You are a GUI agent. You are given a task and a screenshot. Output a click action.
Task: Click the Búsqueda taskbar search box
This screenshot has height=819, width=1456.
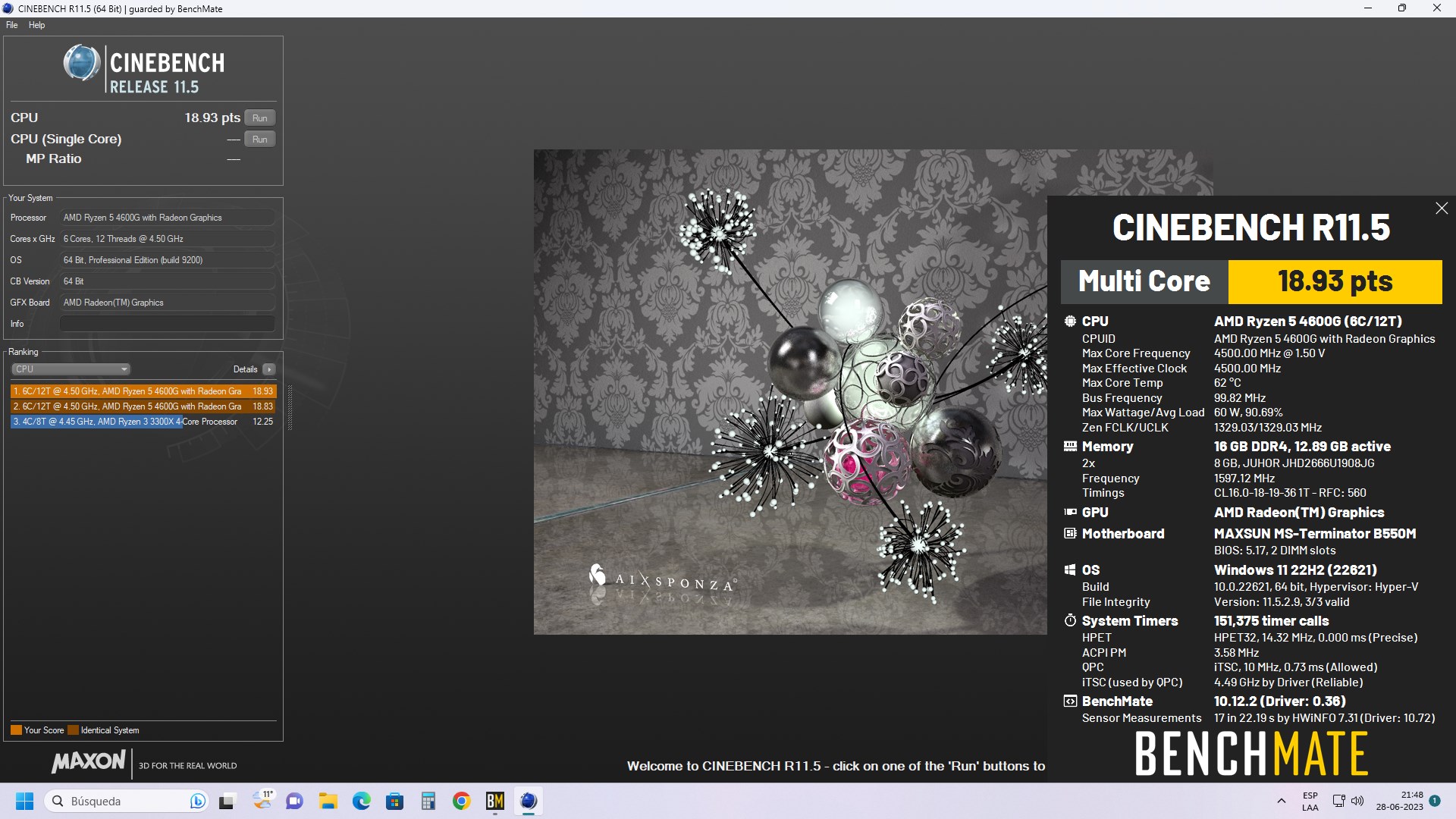point(126,801)
